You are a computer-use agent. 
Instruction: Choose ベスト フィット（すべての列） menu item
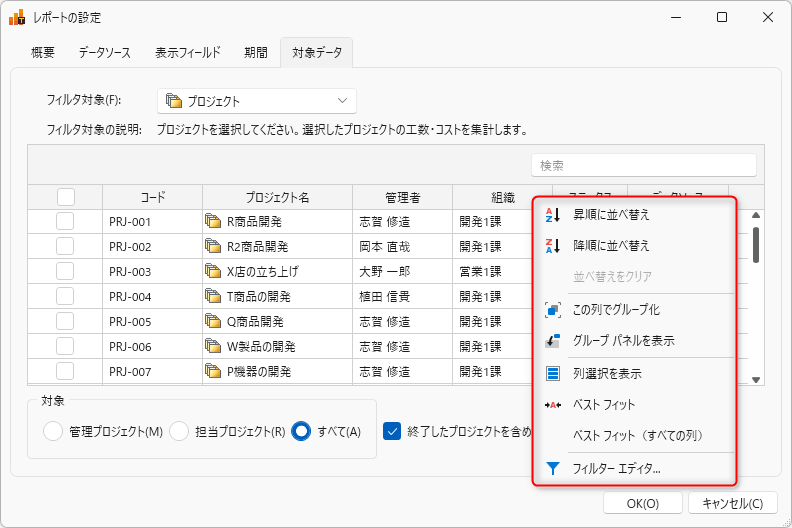coord(639,436)
